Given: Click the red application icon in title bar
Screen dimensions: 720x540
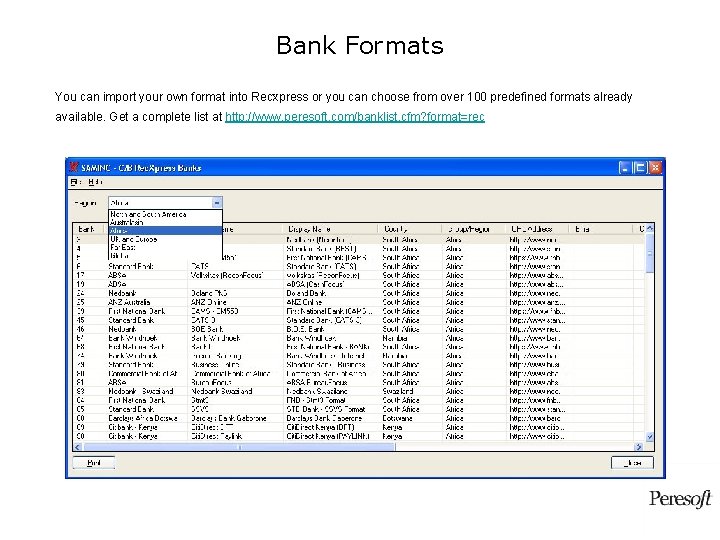Looking at the screenshot, I should 74,167.
